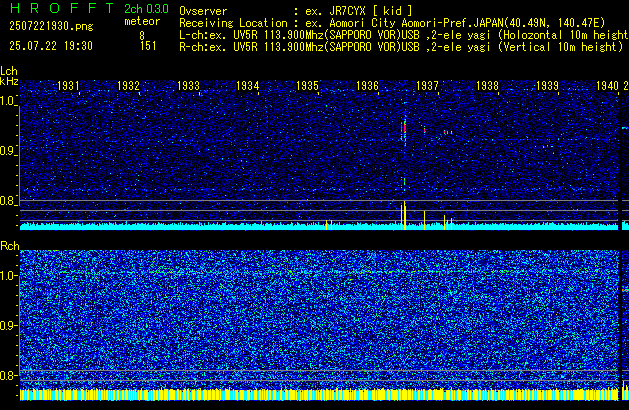Click the Rch channel label
Screen dimensions: 629x410
click(x=10, y=246)
